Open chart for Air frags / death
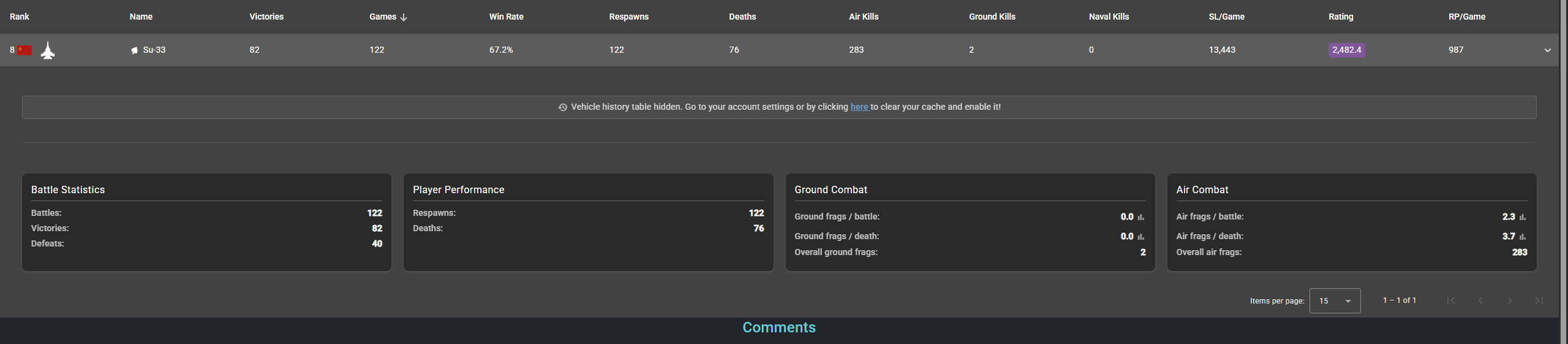1568x344 pixels. [x=1522, y=237]
